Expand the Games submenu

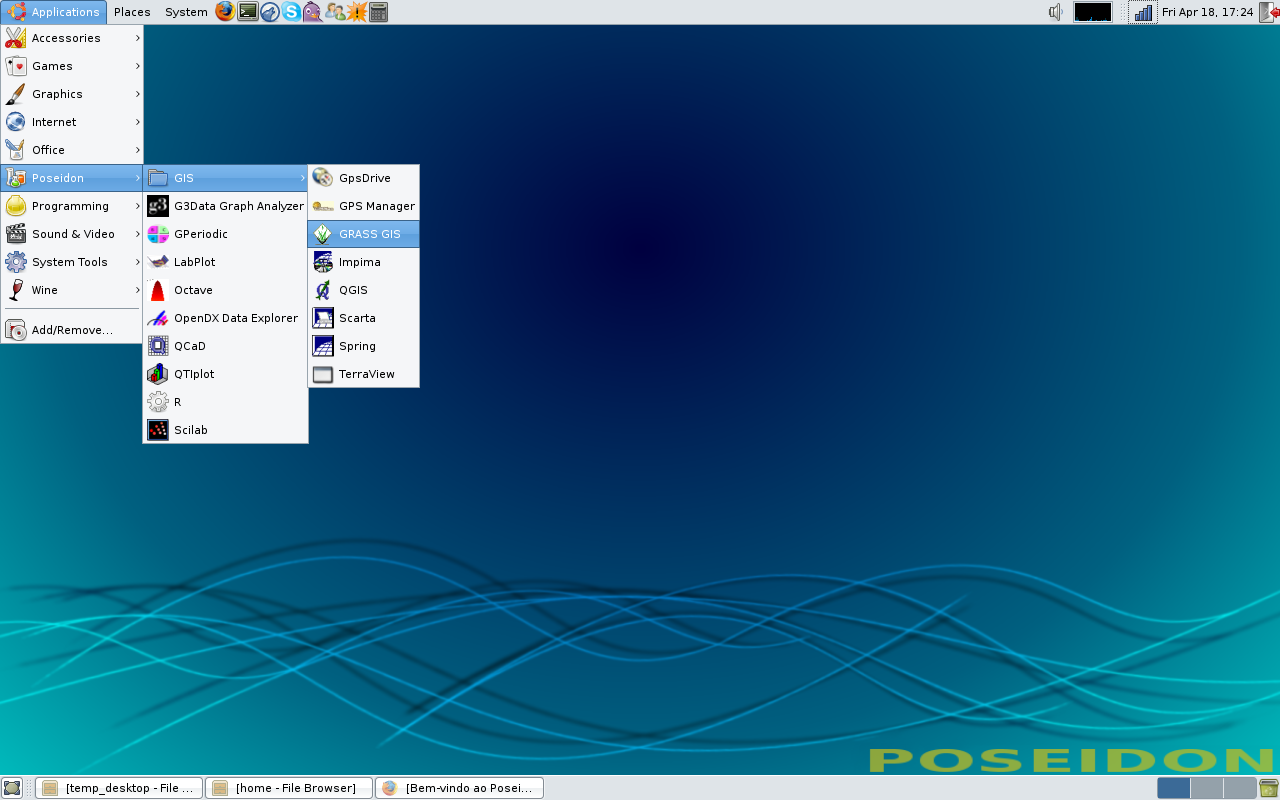72,66
